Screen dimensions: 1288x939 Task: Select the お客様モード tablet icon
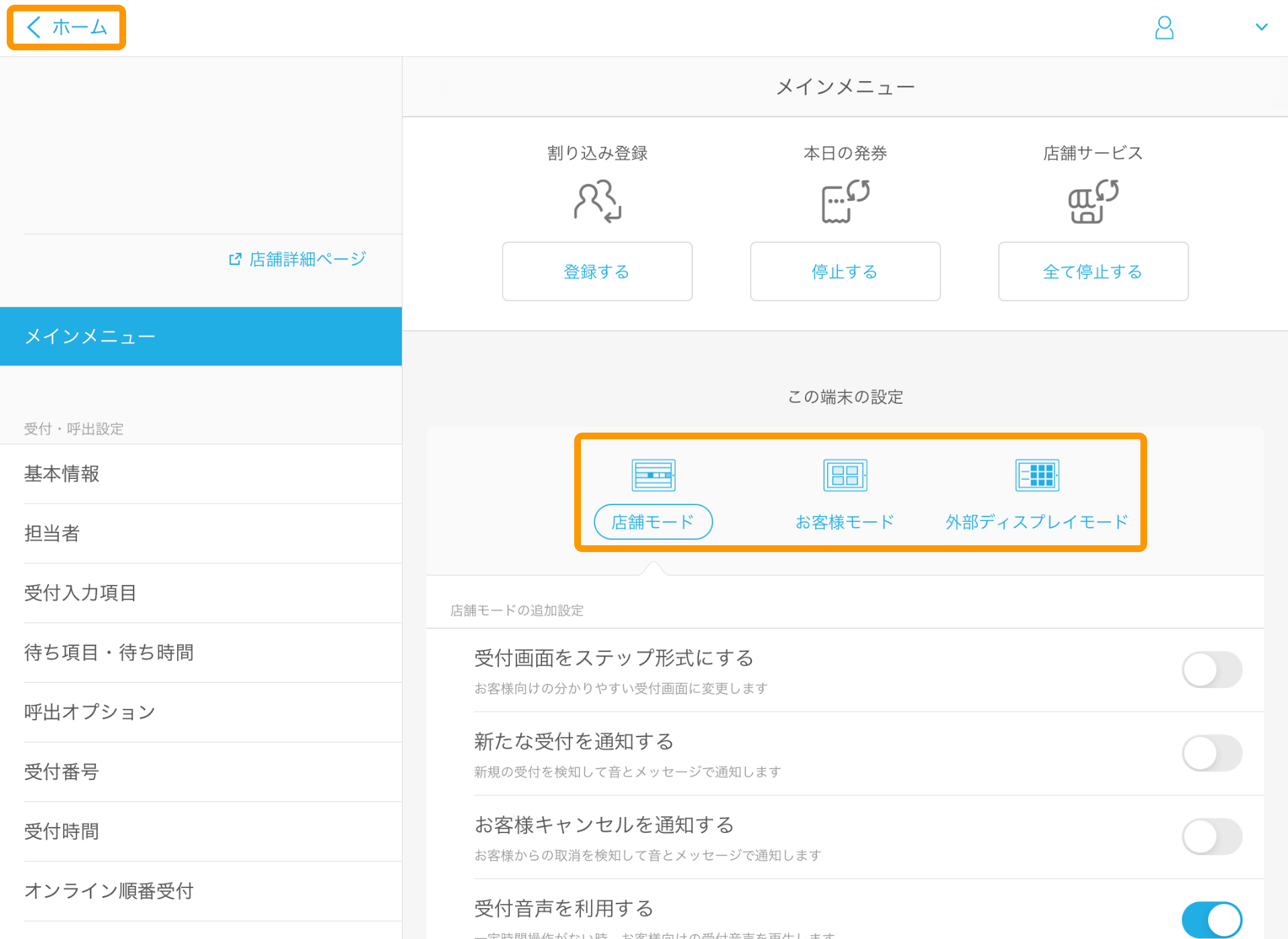coord(844,475)
